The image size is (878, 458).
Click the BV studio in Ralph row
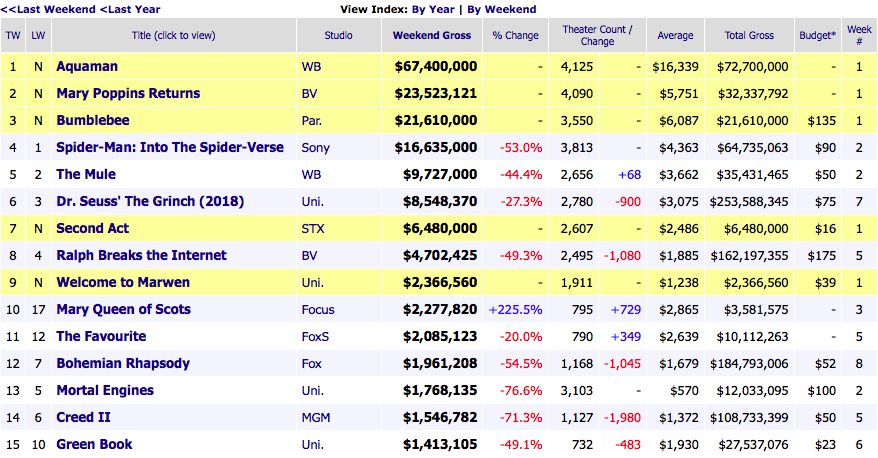pyautogui.click(x=309, y=255)
